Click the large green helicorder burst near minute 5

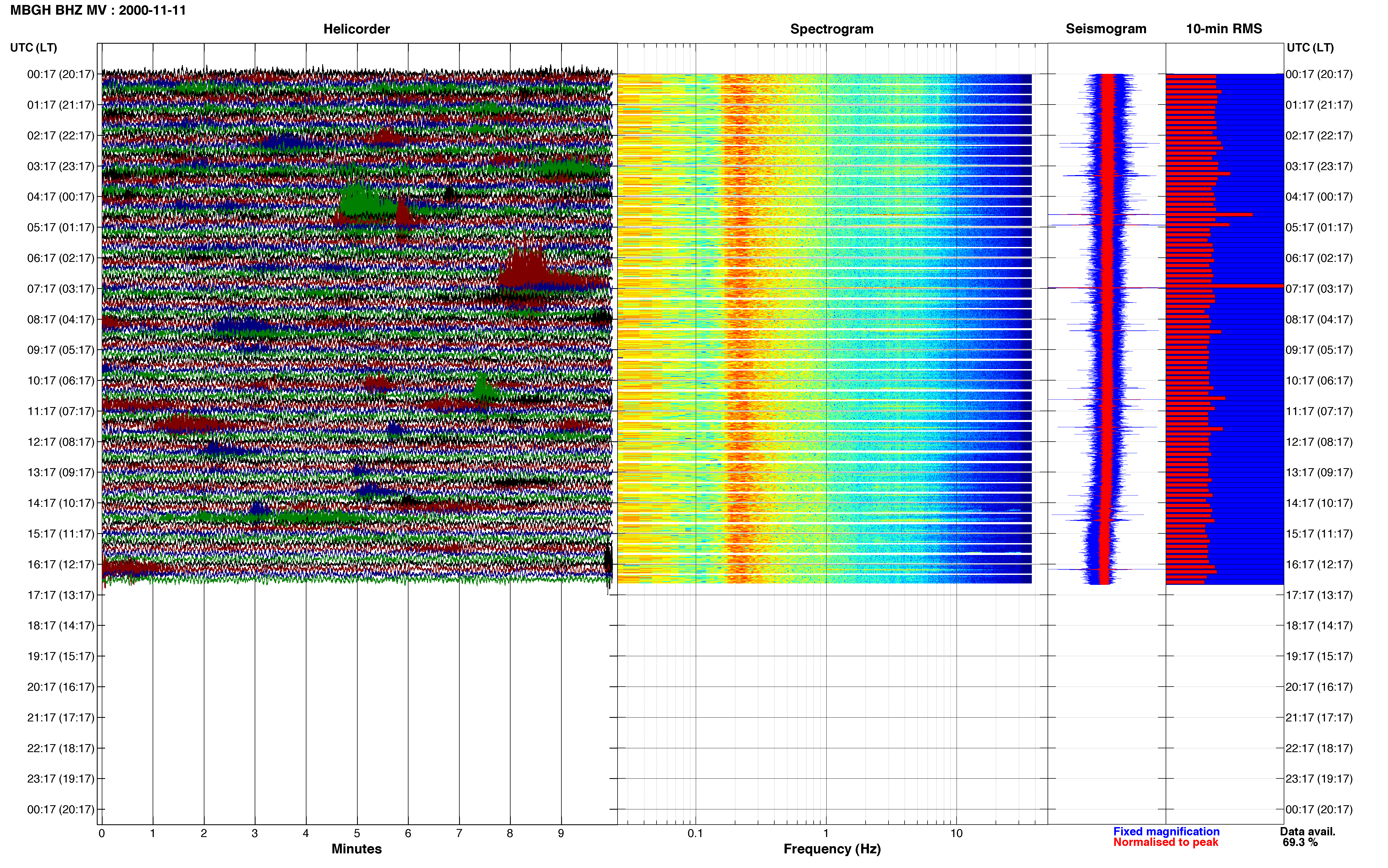point(366,201)
